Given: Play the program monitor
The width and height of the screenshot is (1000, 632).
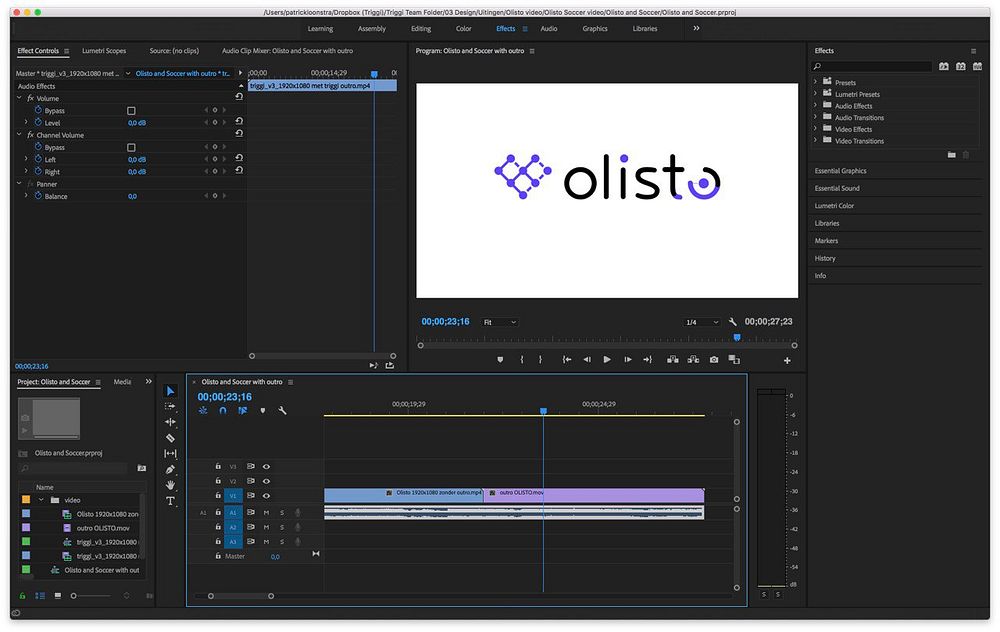Looking at the screenshot, I should tap(607, 360).
